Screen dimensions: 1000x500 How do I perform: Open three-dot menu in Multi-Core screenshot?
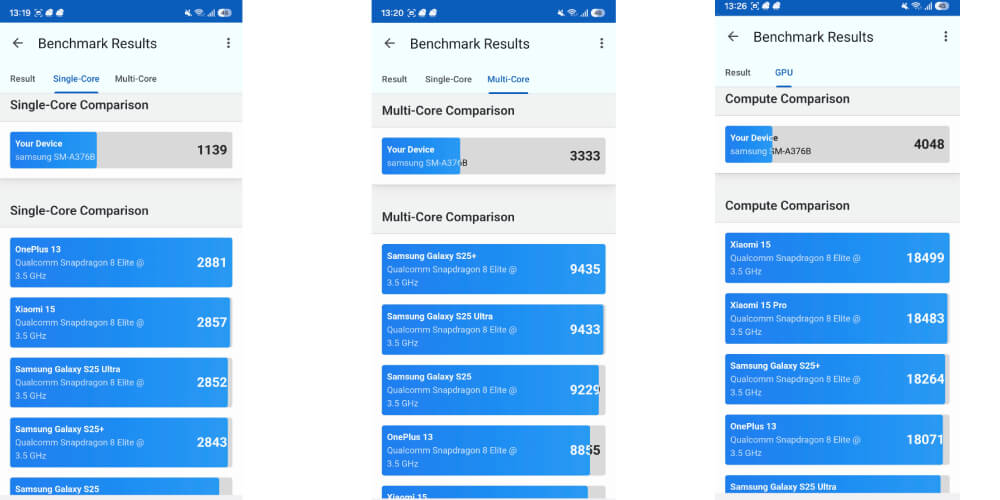pos(601,43)
